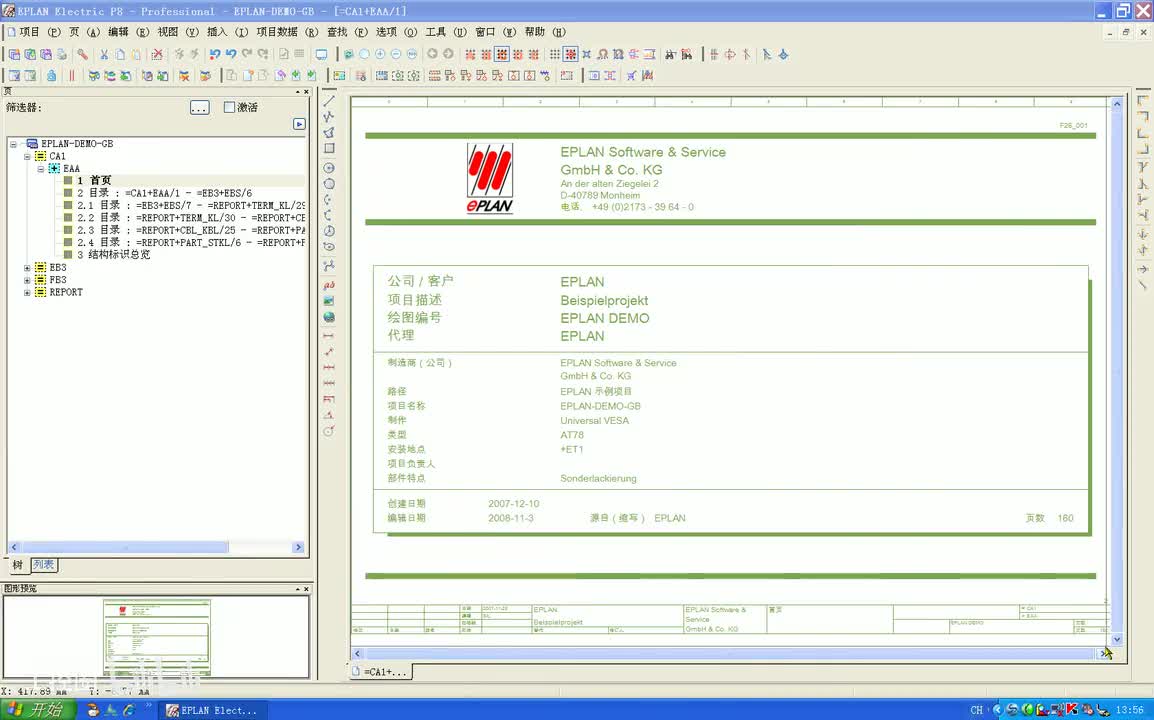Switch to the 树 tab
The height and width of the screenshot is (720, 1154).
[18, 565]
